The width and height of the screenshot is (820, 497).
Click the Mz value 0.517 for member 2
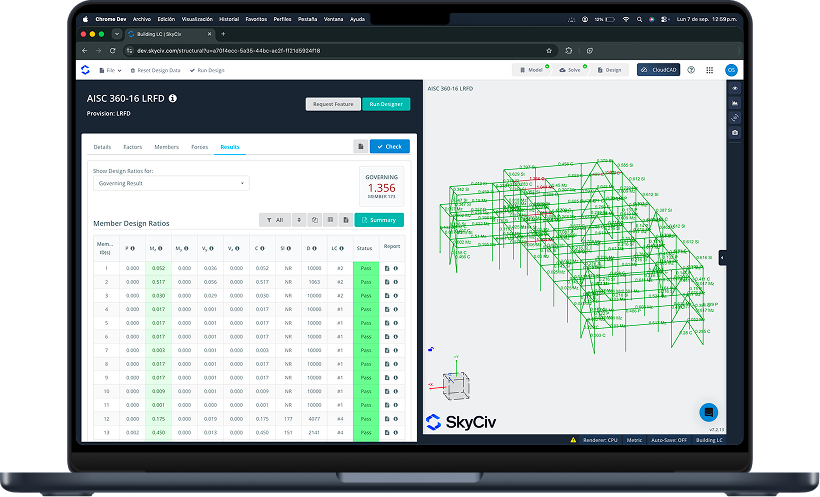158,282
